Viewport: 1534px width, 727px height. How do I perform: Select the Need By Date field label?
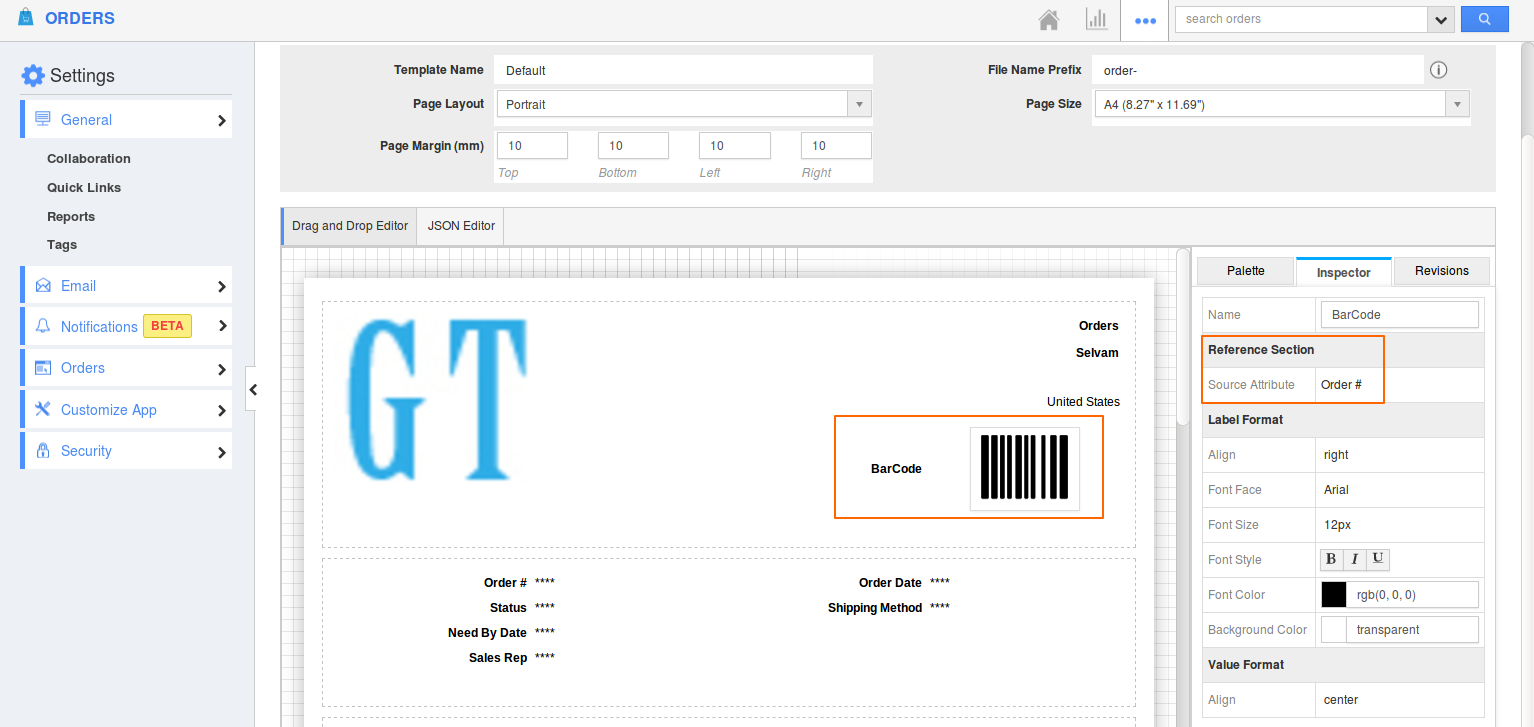[487, 633]
